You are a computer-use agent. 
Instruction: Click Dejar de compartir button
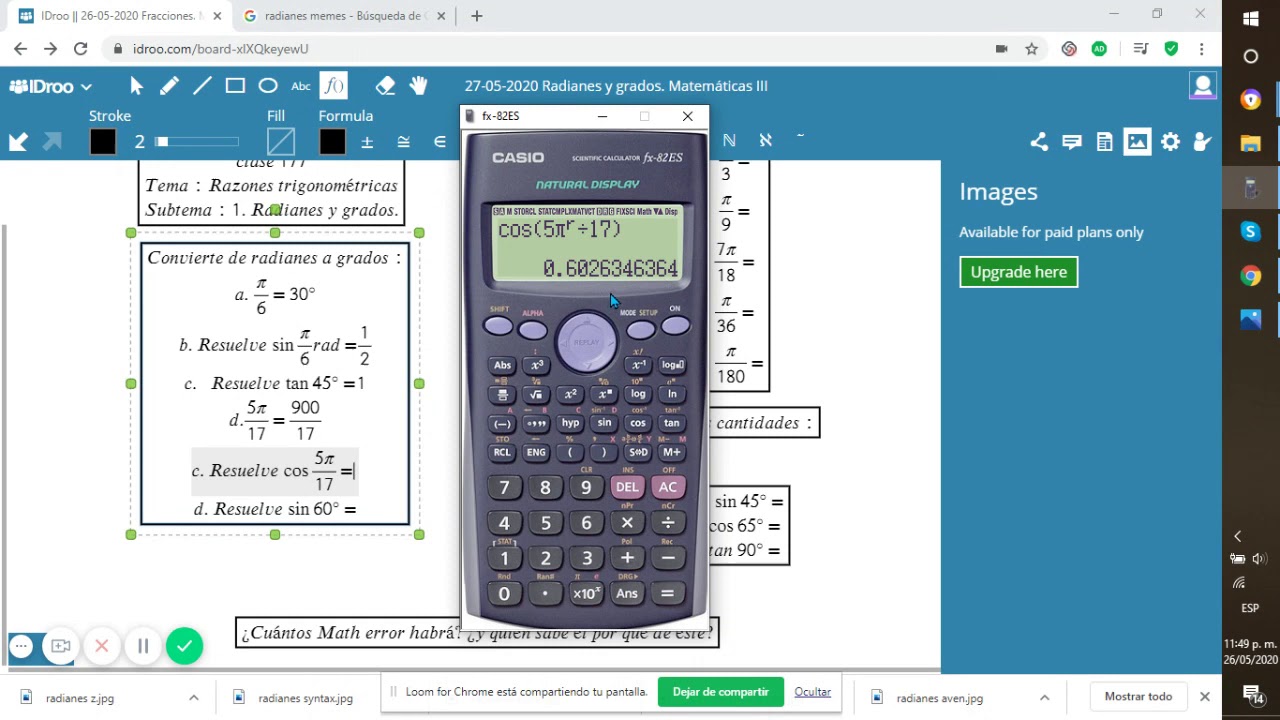[x=720, y=692]
